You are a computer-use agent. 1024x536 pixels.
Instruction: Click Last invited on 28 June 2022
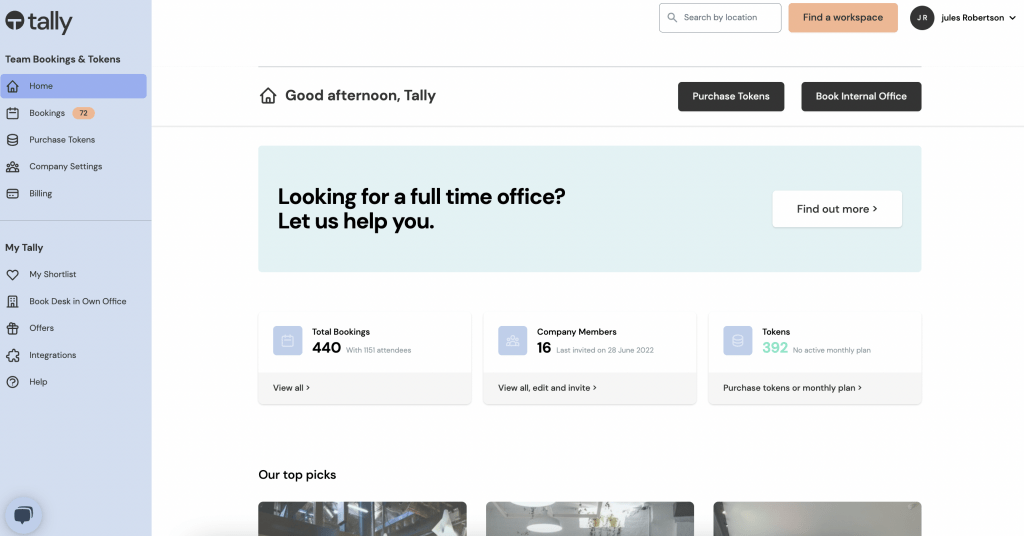point(605,351)
